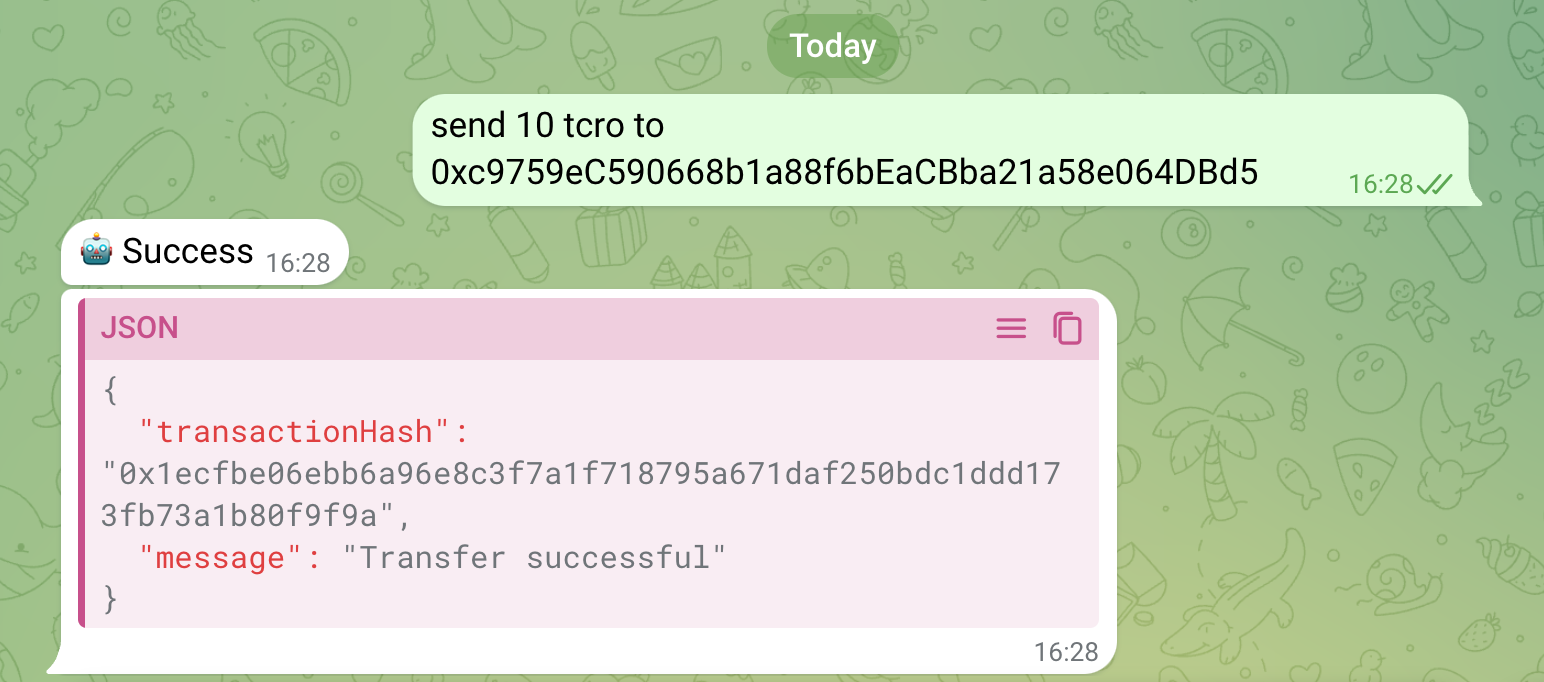Click the opening curly brace
The image size is (1544, 682).
pos(110,390)
